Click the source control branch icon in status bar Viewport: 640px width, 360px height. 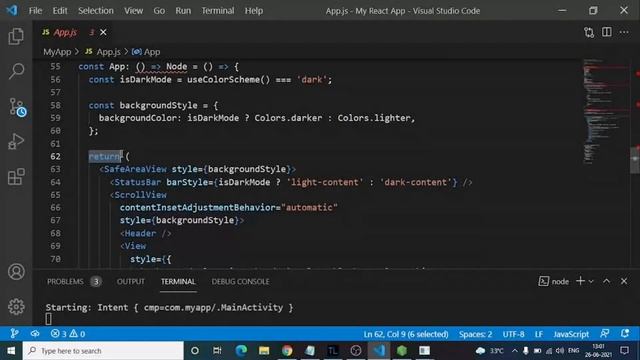tap(14, 333)
